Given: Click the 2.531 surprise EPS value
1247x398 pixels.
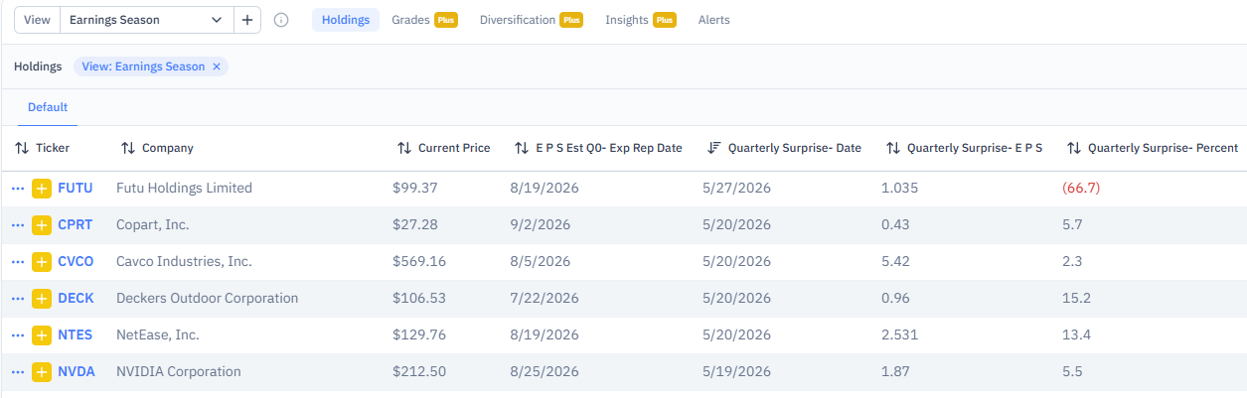Looking at the screenshot, I should click(900, 335).
